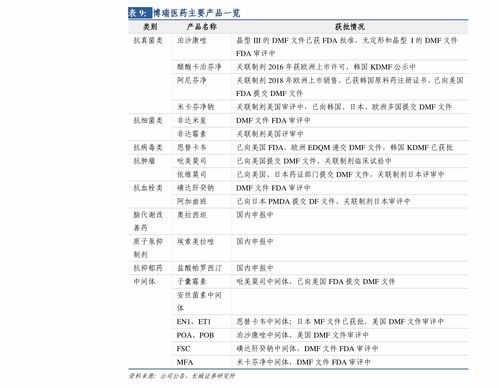
Task: Click product name '非达霉素'
Action: 192,134
